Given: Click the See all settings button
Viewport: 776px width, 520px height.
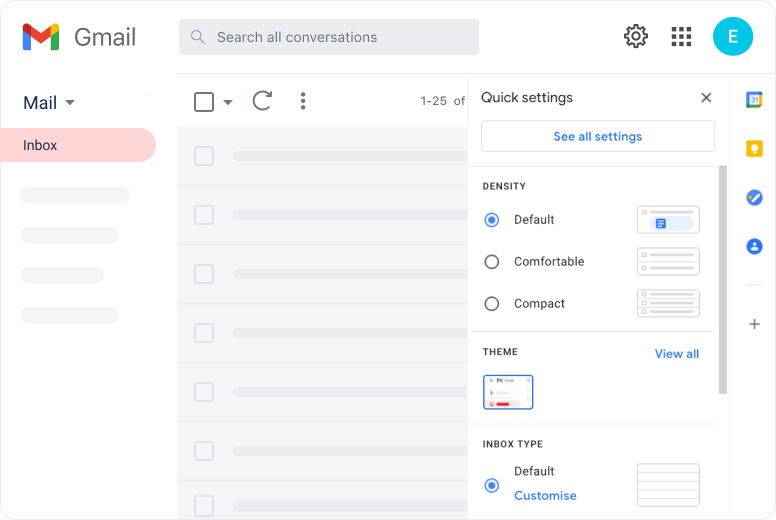Looking at the screenshot, I should (597, 136).
